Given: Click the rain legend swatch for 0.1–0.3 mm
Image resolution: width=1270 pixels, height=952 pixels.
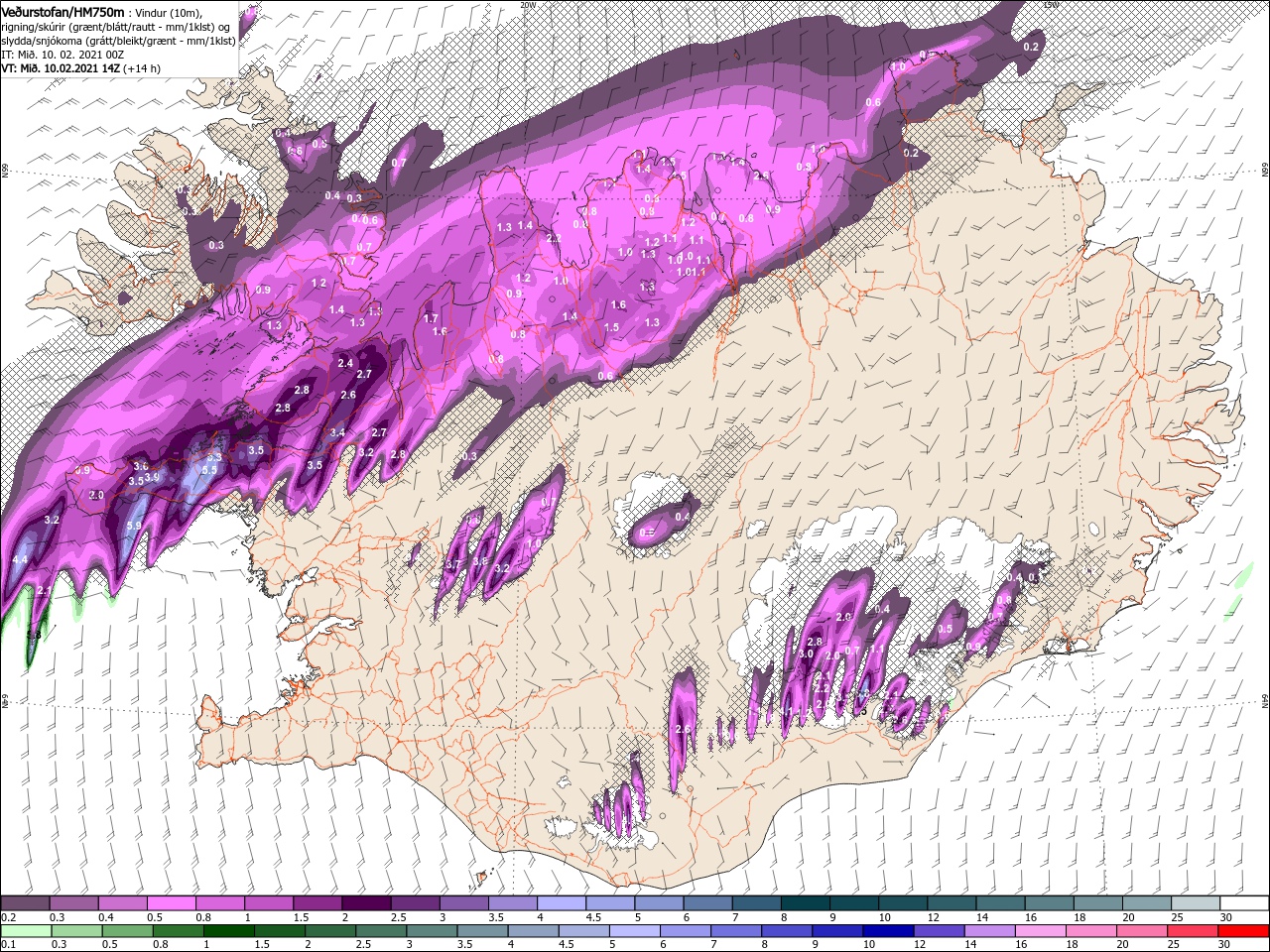Looking at the screenshot, I should pos(25,931).
